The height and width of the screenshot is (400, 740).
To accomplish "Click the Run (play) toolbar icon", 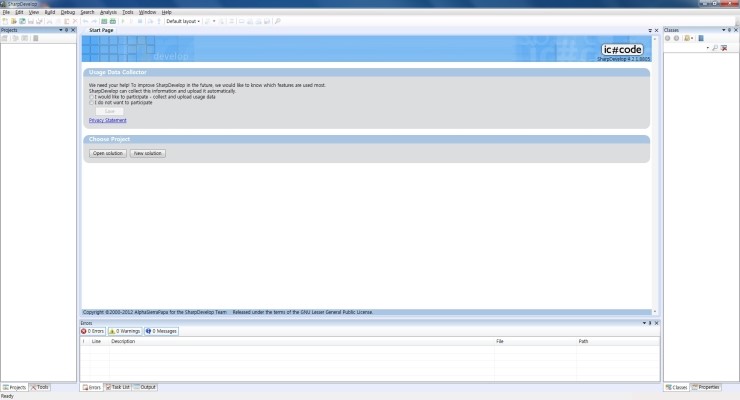I will (123, 21).
